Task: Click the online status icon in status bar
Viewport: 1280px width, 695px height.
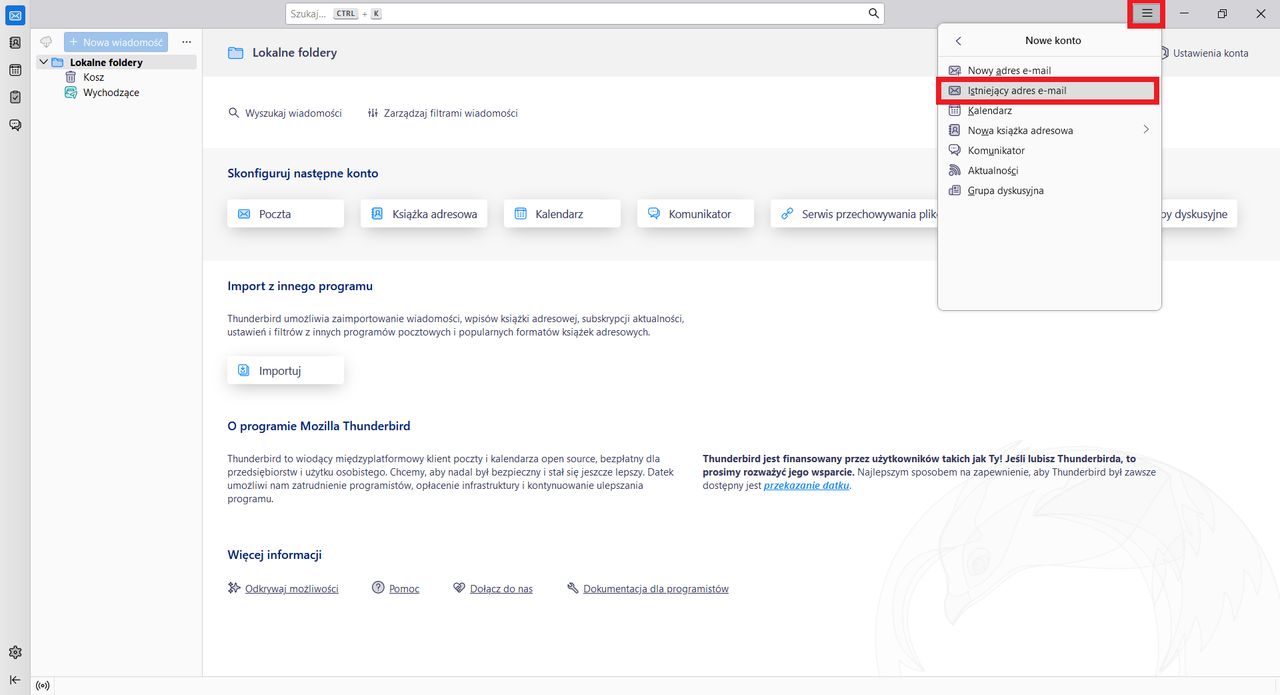Action: (42, 686)
